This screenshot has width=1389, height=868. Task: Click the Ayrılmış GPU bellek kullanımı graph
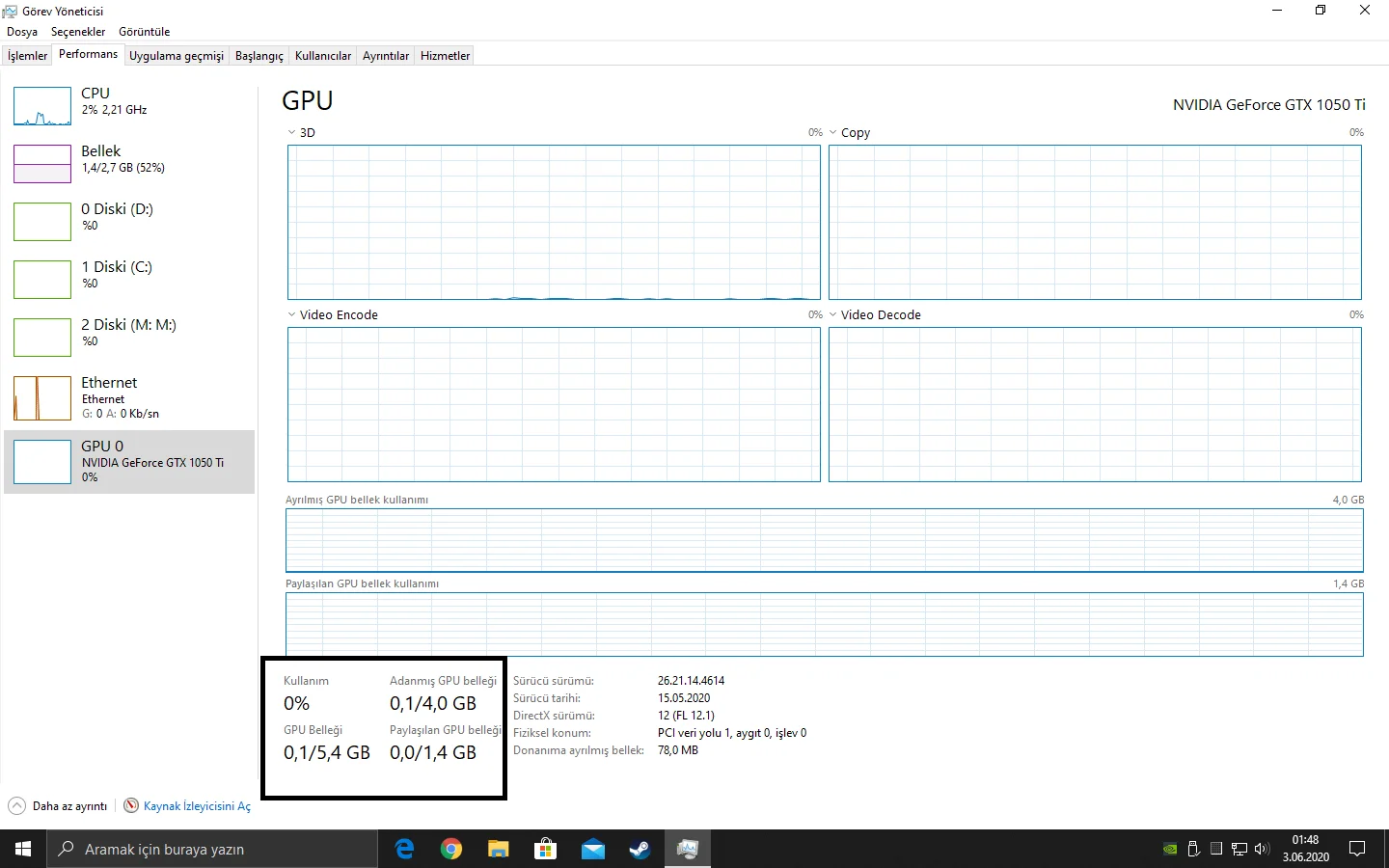(x=825, y=540)
